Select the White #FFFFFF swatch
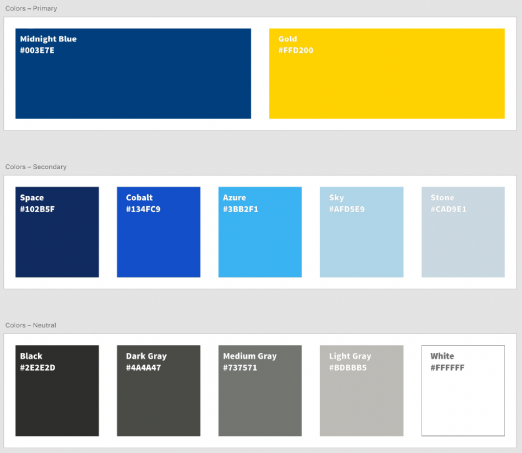 click(463, 391)
